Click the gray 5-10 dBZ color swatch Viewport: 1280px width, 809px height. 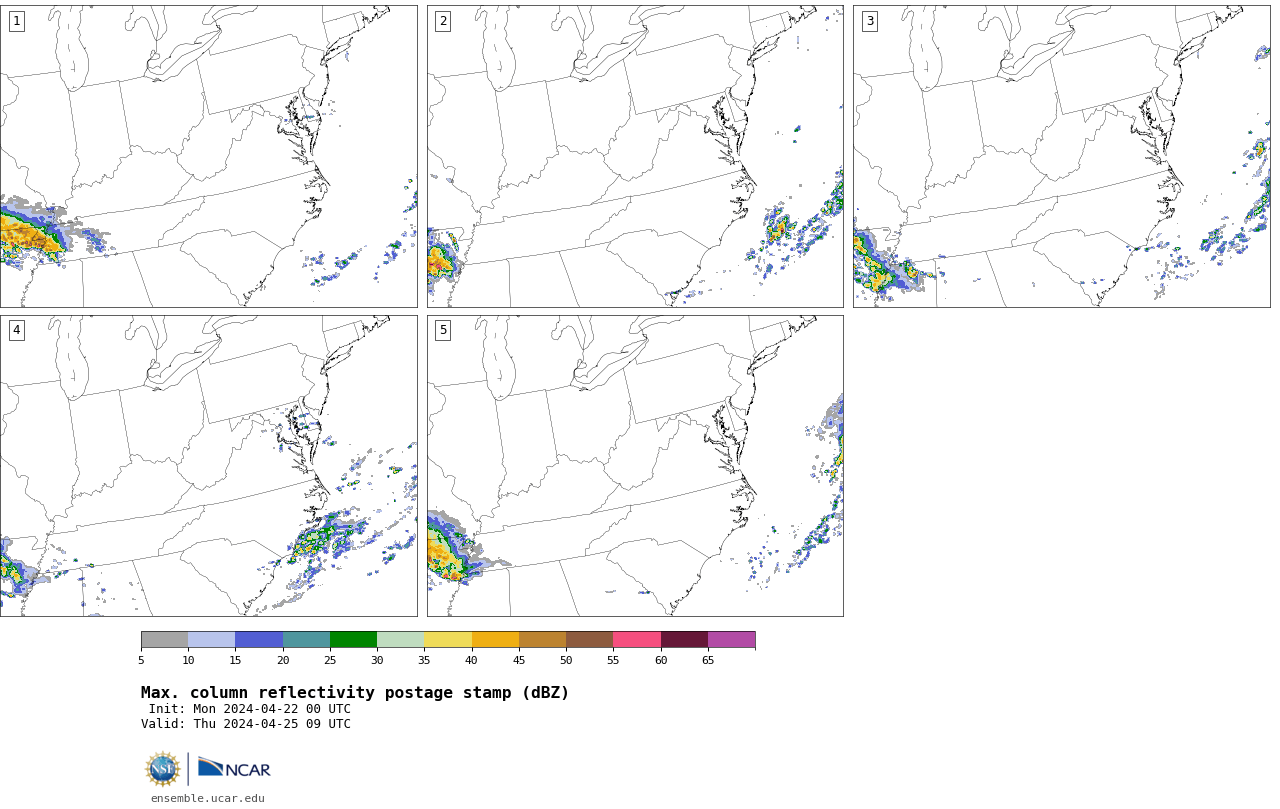164,640
